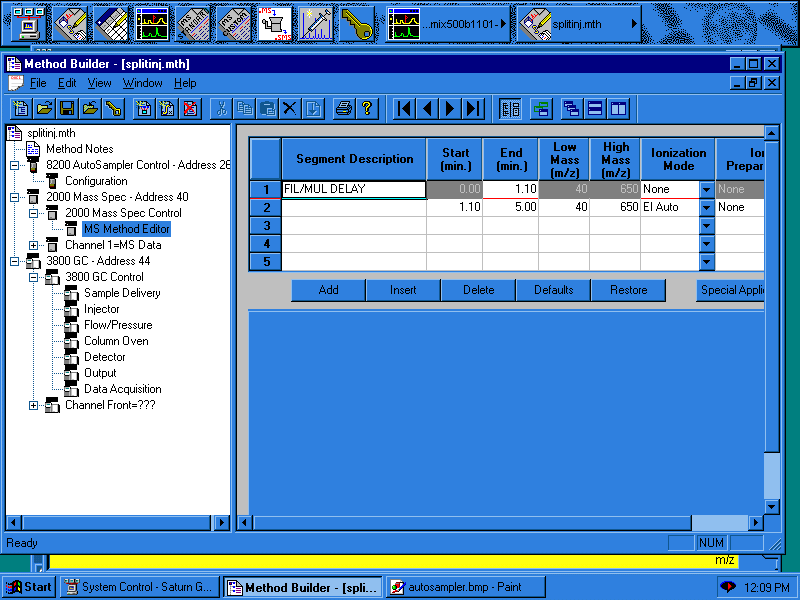Collapse the 2000 Mass Spec Control node
This screenshot has height=600, width=800.
(33, 213)
